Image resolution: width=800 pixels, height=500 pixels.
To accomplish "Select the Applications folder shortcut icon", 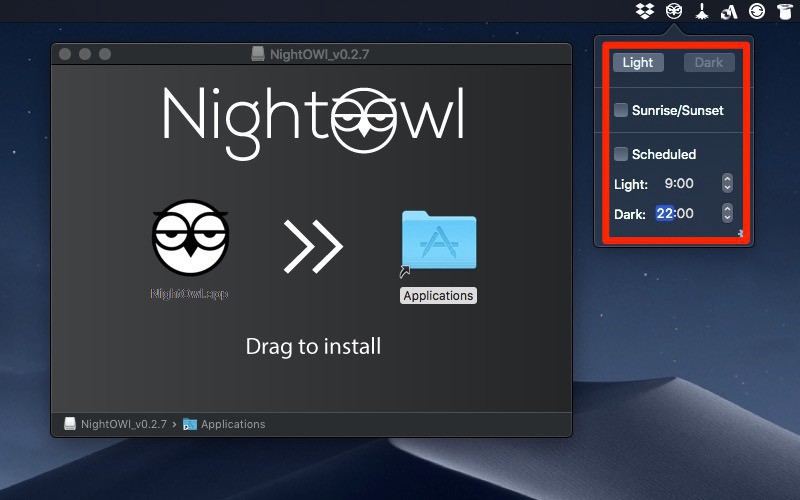I will [439, 242].
